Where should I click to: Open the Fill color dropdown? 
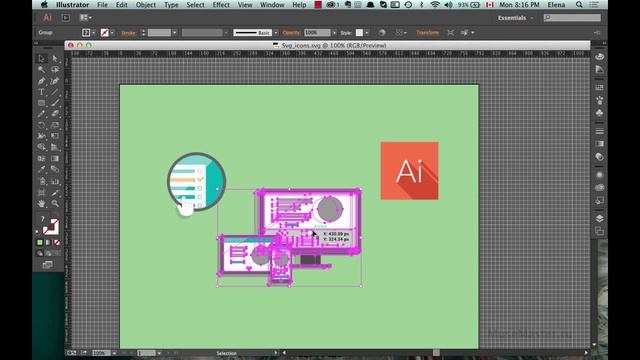pyautogui.click(x=94, y=33)
